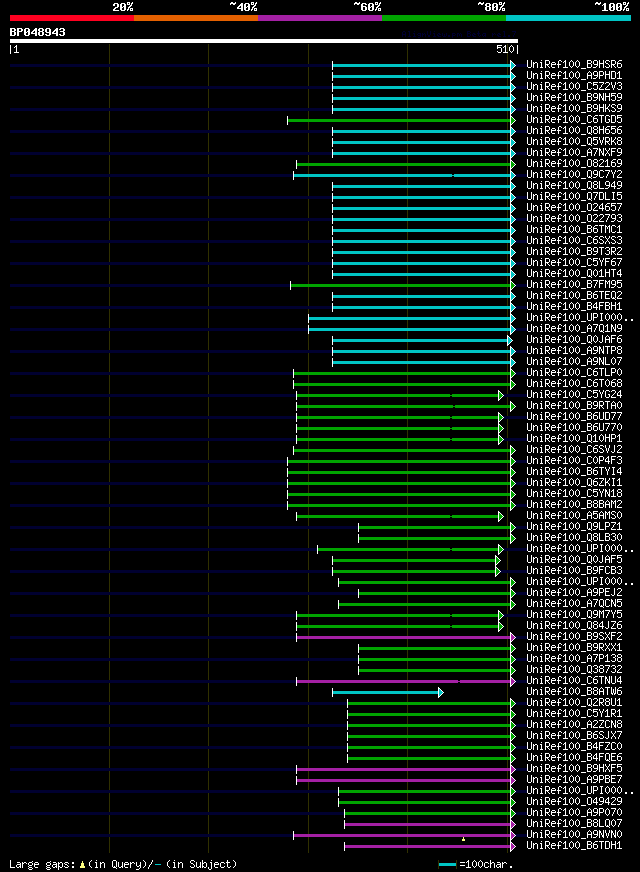
Task: Click label UniRef100_C6SVJ2
Action: coord(574,450)
